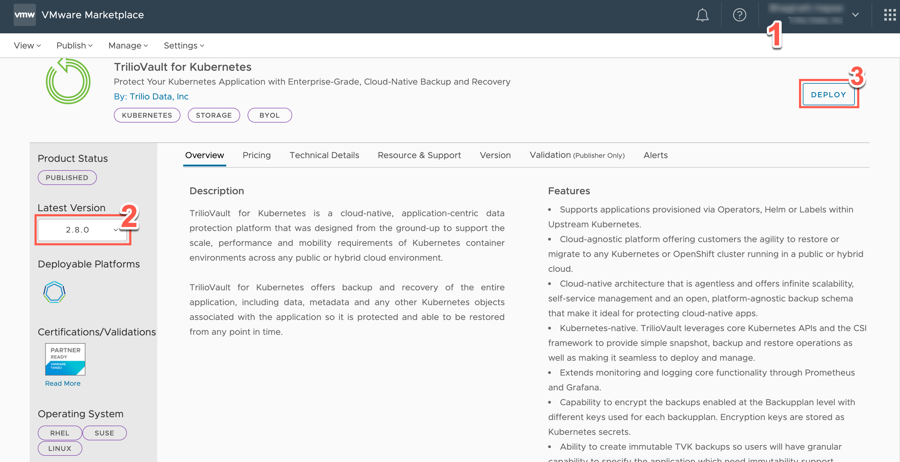Click the Partner Ready certification badge

[65, 359]
